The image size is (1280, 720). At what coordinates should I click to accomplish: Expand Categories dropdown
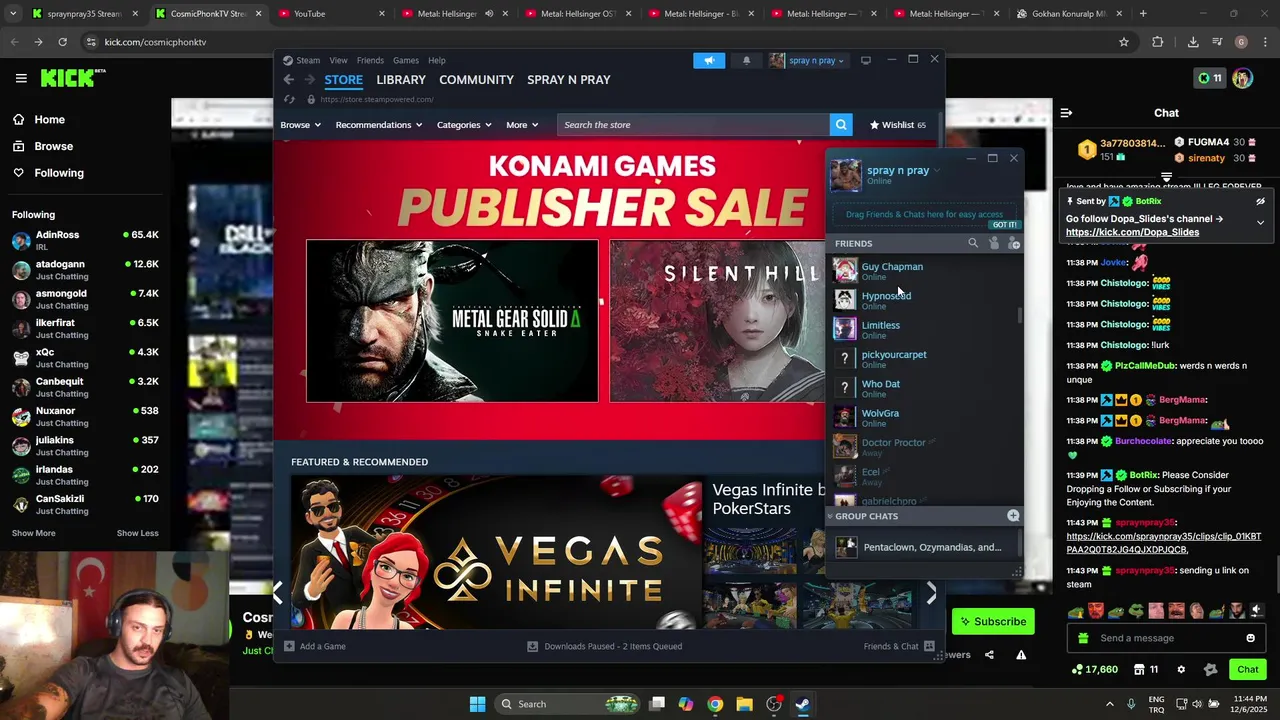point(465,125)
